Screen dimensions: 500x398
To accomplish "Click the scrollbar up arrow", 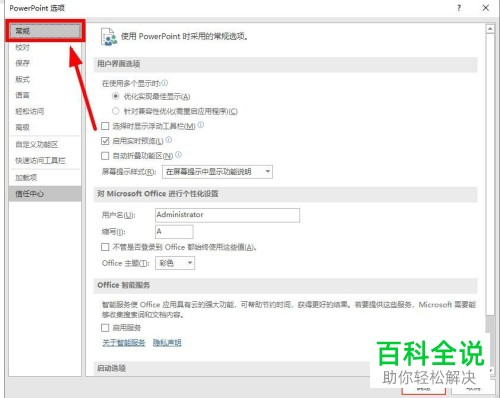I will [490, 29].
